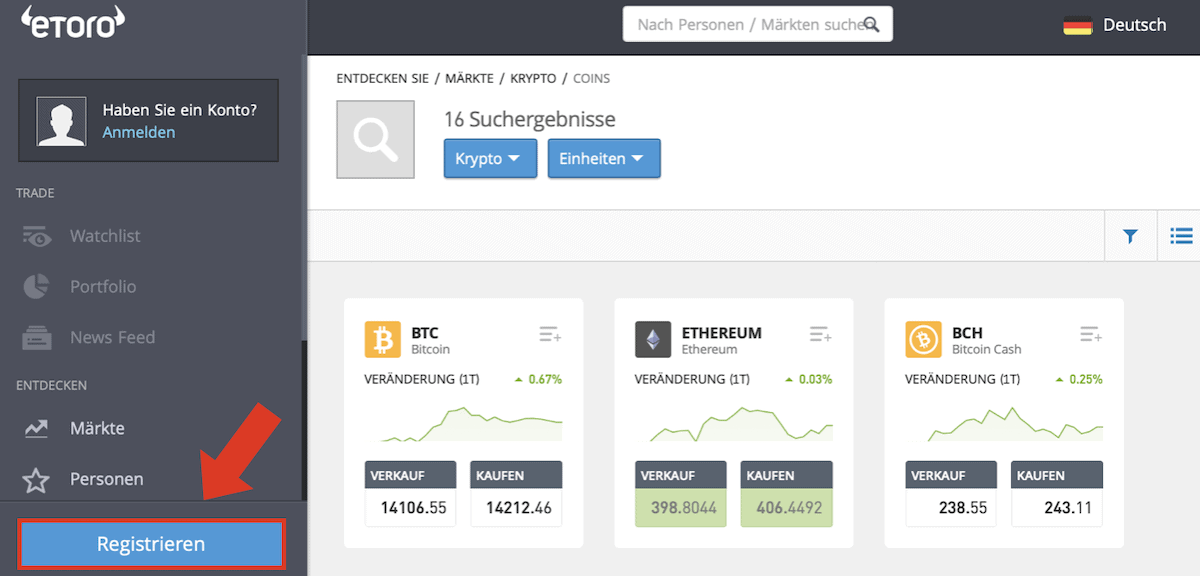1200x576 pixels.
Task: Select the Märkte chart icon
Action: [37, 428]
